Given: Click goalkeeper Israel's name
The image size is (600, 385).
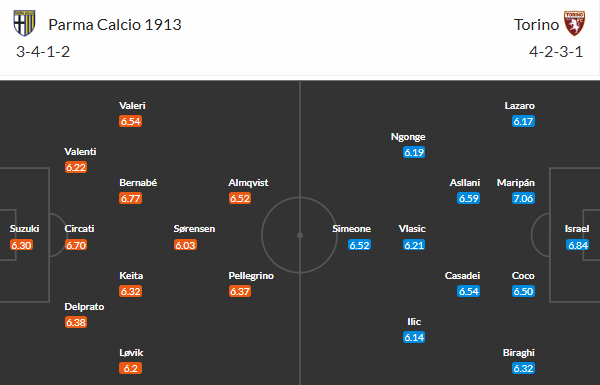Looking at the screenshot, I should (x=577, y=229).
